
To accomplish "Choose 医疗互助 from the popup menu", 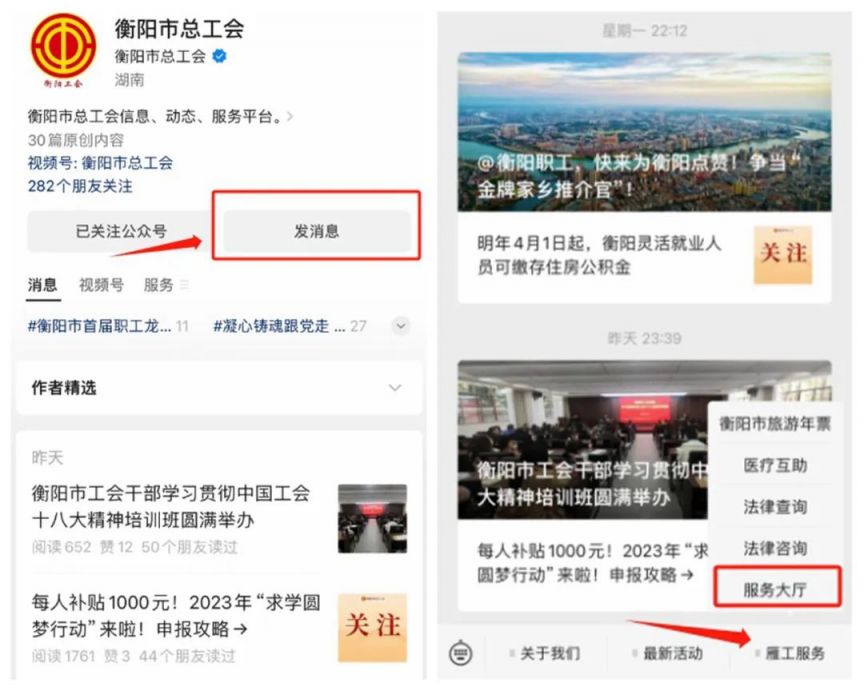I will coord(775,465).
